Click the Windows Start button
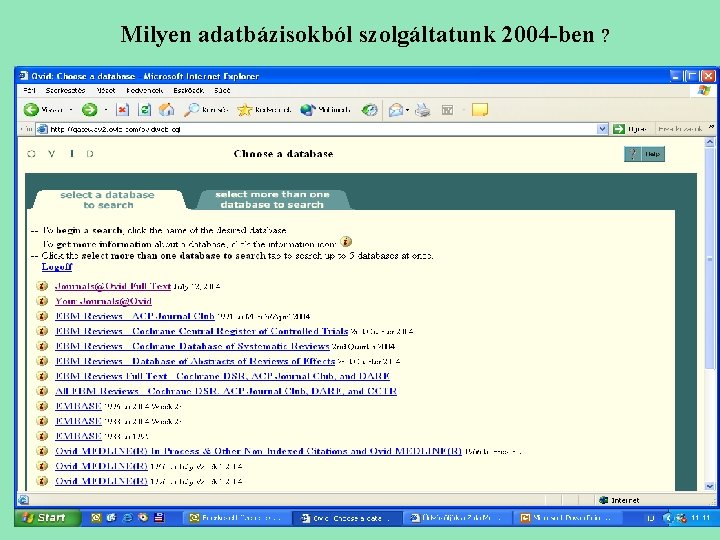The width and height of the screenshot is (720, 540). pyautogui.click(x=48, y=518)
